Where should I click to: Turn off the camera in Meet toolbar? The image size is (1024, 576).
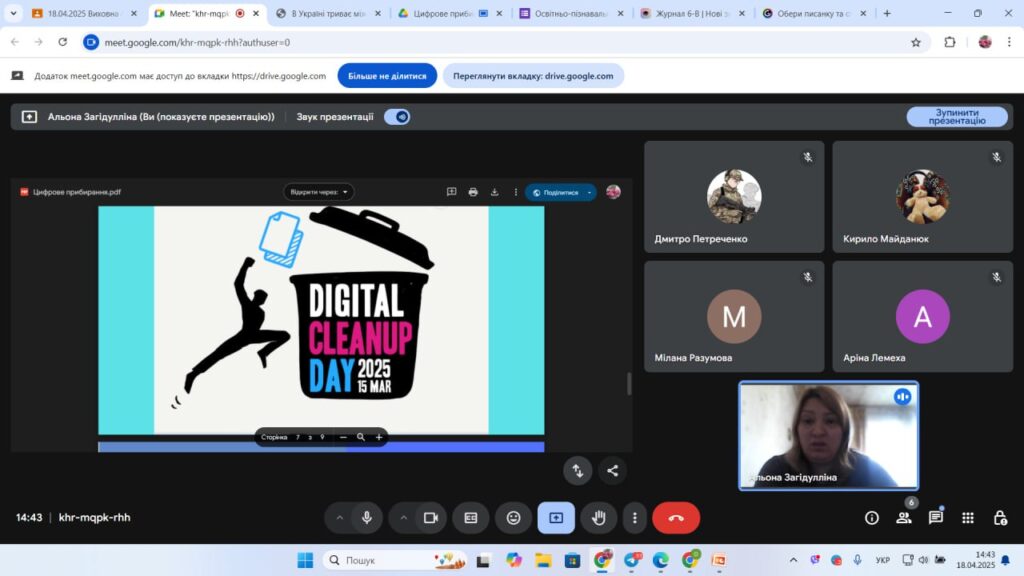(x=430, y=518)
